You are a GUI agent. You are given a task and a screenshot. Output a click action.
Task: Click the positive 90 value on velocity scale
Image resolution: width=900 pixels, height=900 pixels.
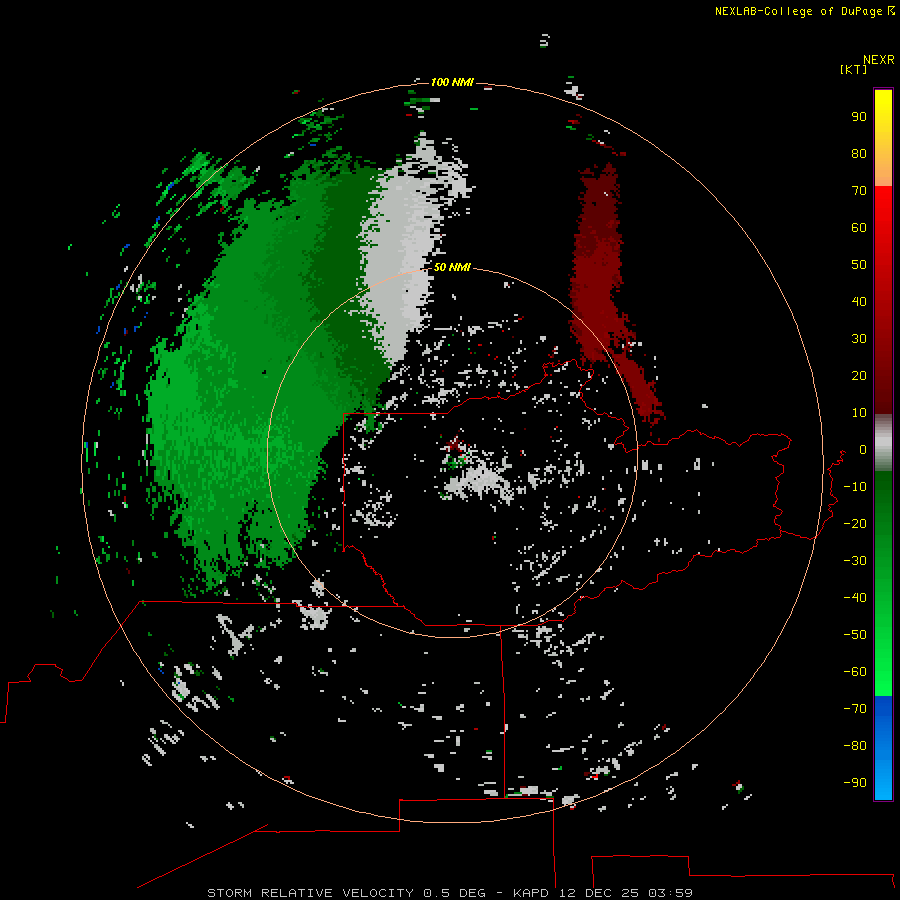tap(859, 117)
